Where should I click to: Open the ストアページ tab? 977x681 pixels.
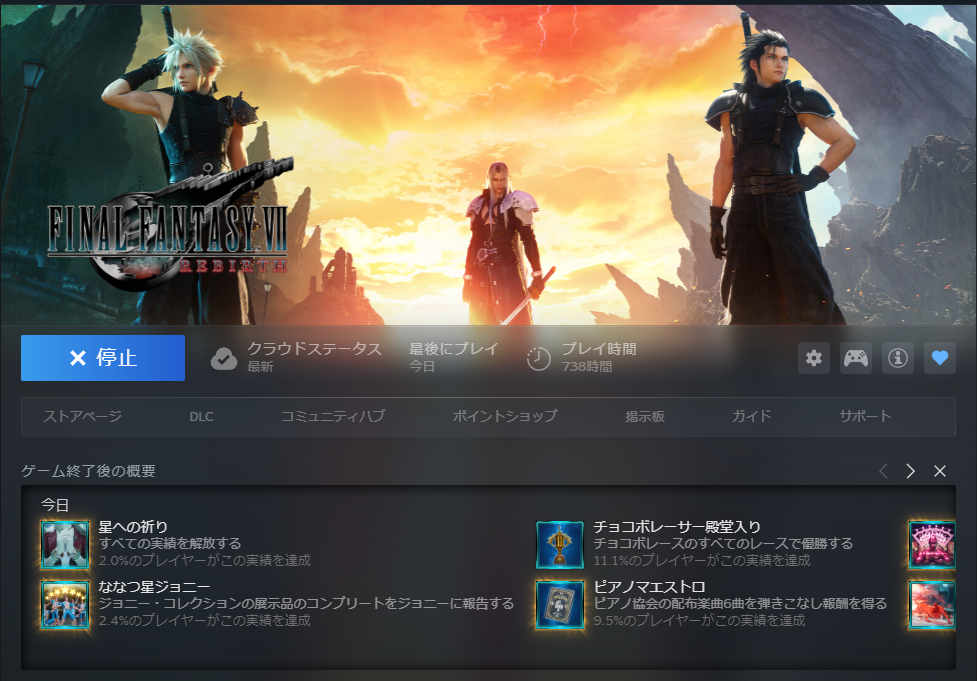pyautogui.click(x=82, y=416)
